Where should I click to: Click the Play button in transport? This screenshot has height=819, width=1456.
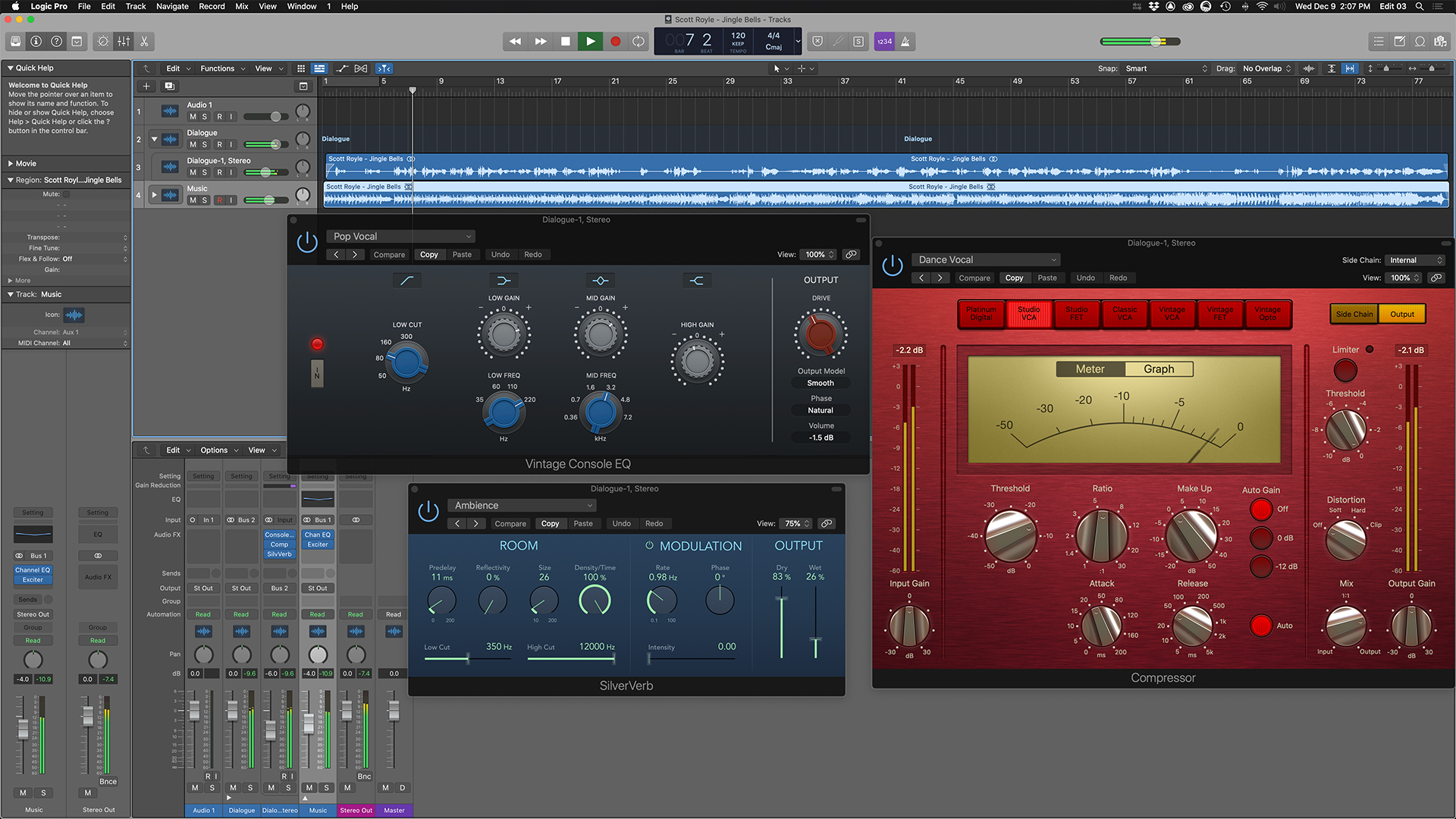tap(590, 42)
